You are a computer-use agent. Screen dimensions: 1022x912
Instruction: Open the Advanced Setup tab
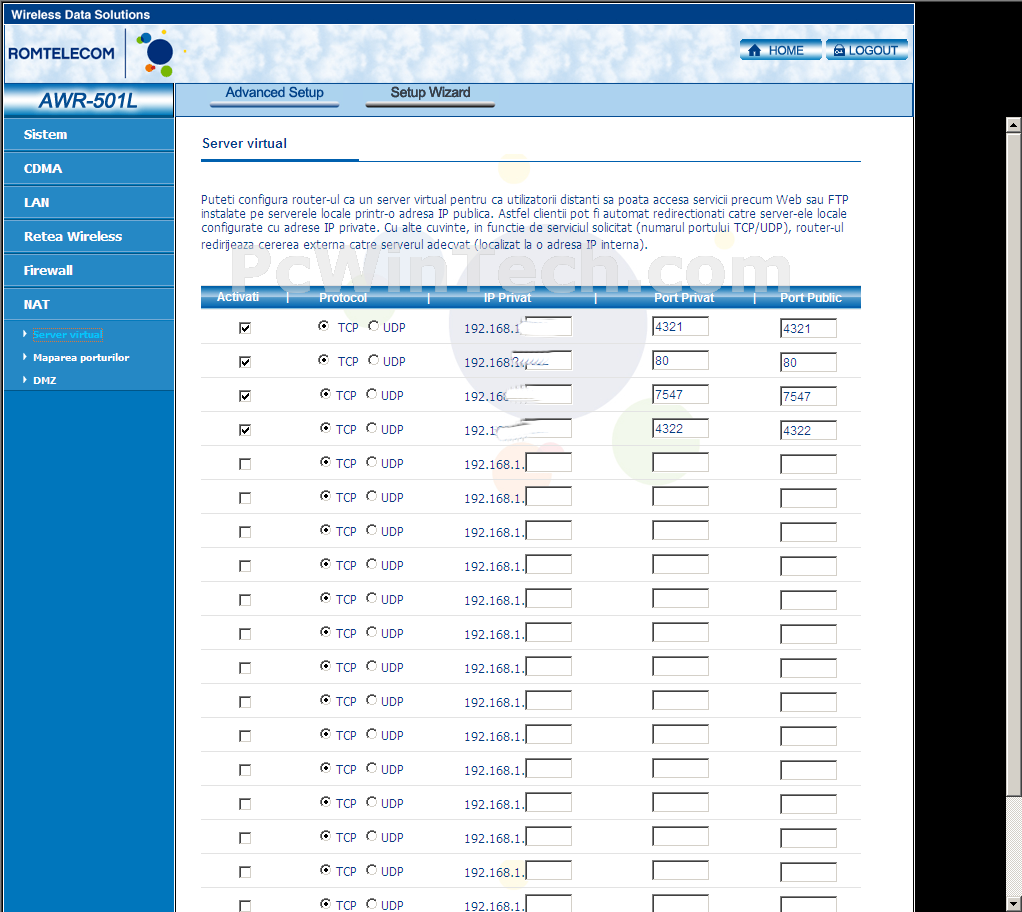point(274,93)
